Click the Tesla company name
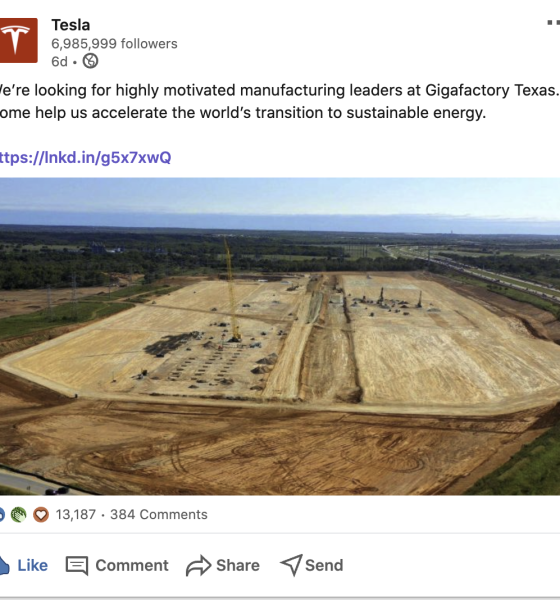 (x=71, y=25)
